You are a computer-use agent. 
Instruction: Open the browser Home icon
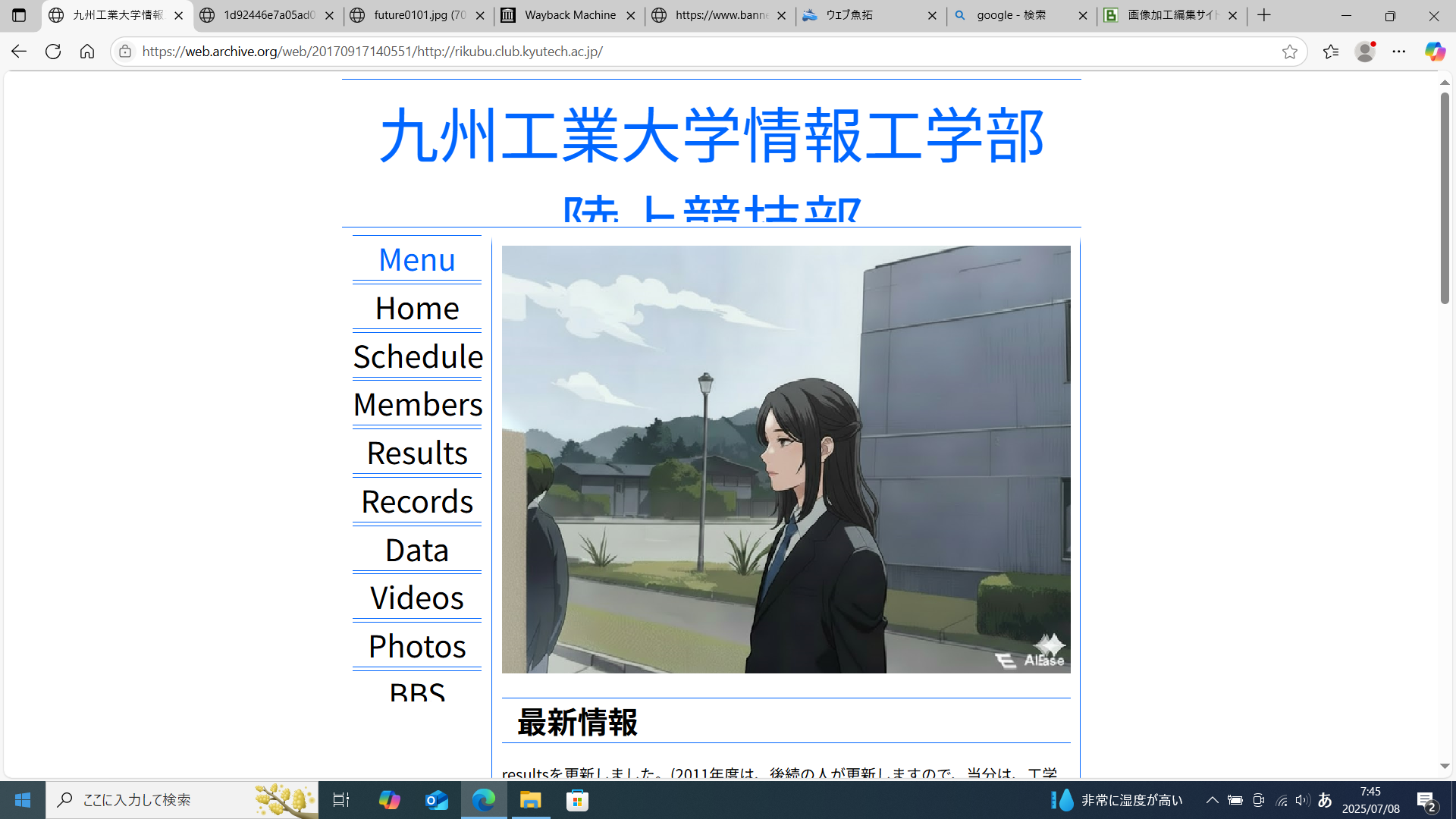tap(87, 52)
